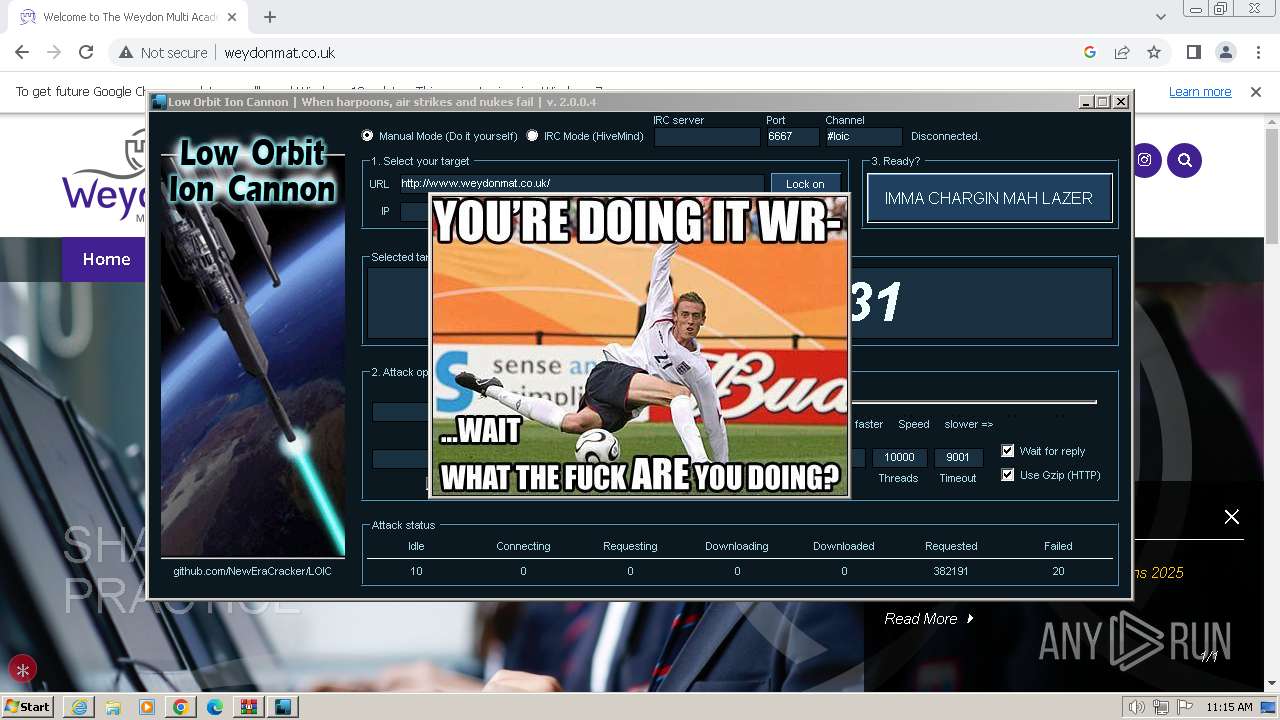This screenshot has height=720, width=1280.
Task: Open a new Chrome tab
Action: pyautogui.click(x=270, y=17)
